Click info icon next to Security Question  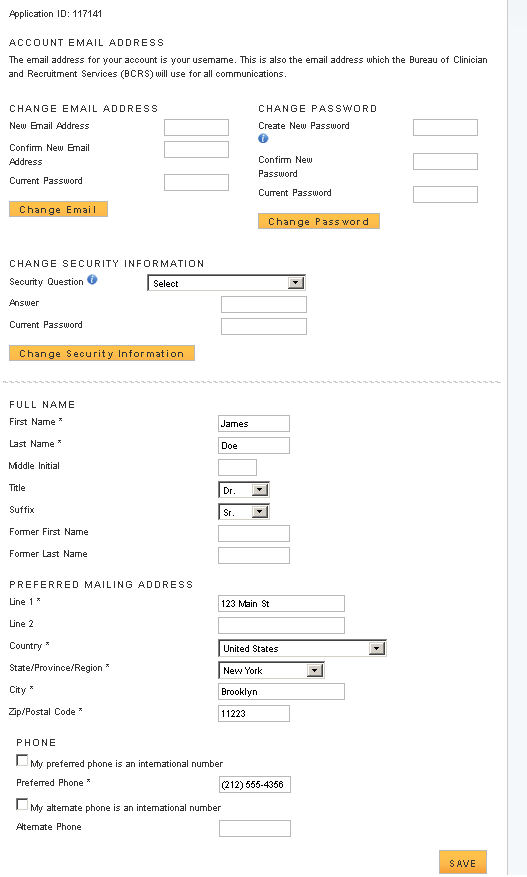coord(92,279)
